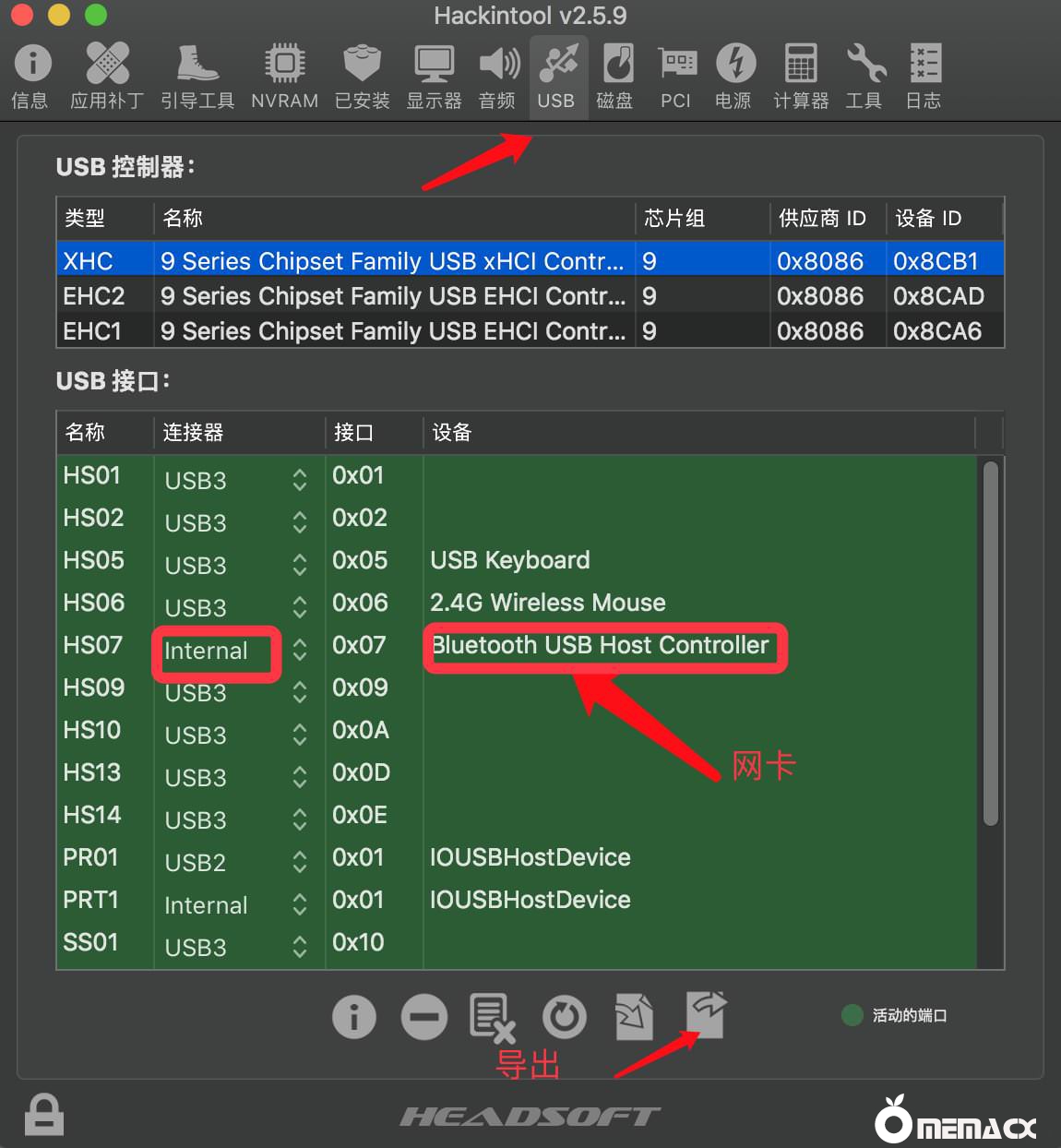Click the export file icon below port list
Screen dimensions: 1061x1148
(x=707, y=1015)
